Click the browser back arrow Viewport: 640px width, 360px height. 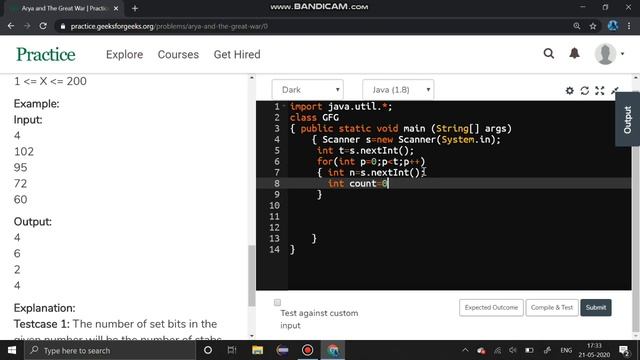[11, 26]
